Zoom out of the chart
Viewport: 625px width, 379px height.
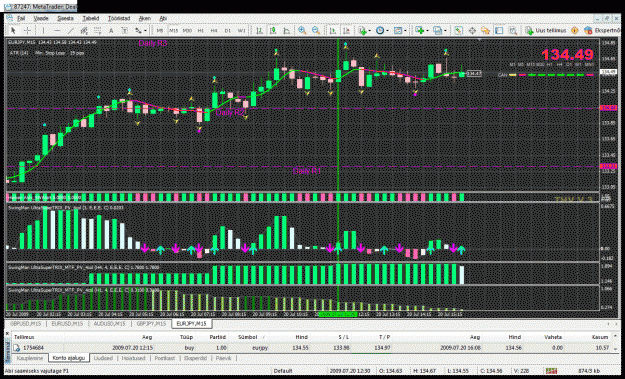316,30
